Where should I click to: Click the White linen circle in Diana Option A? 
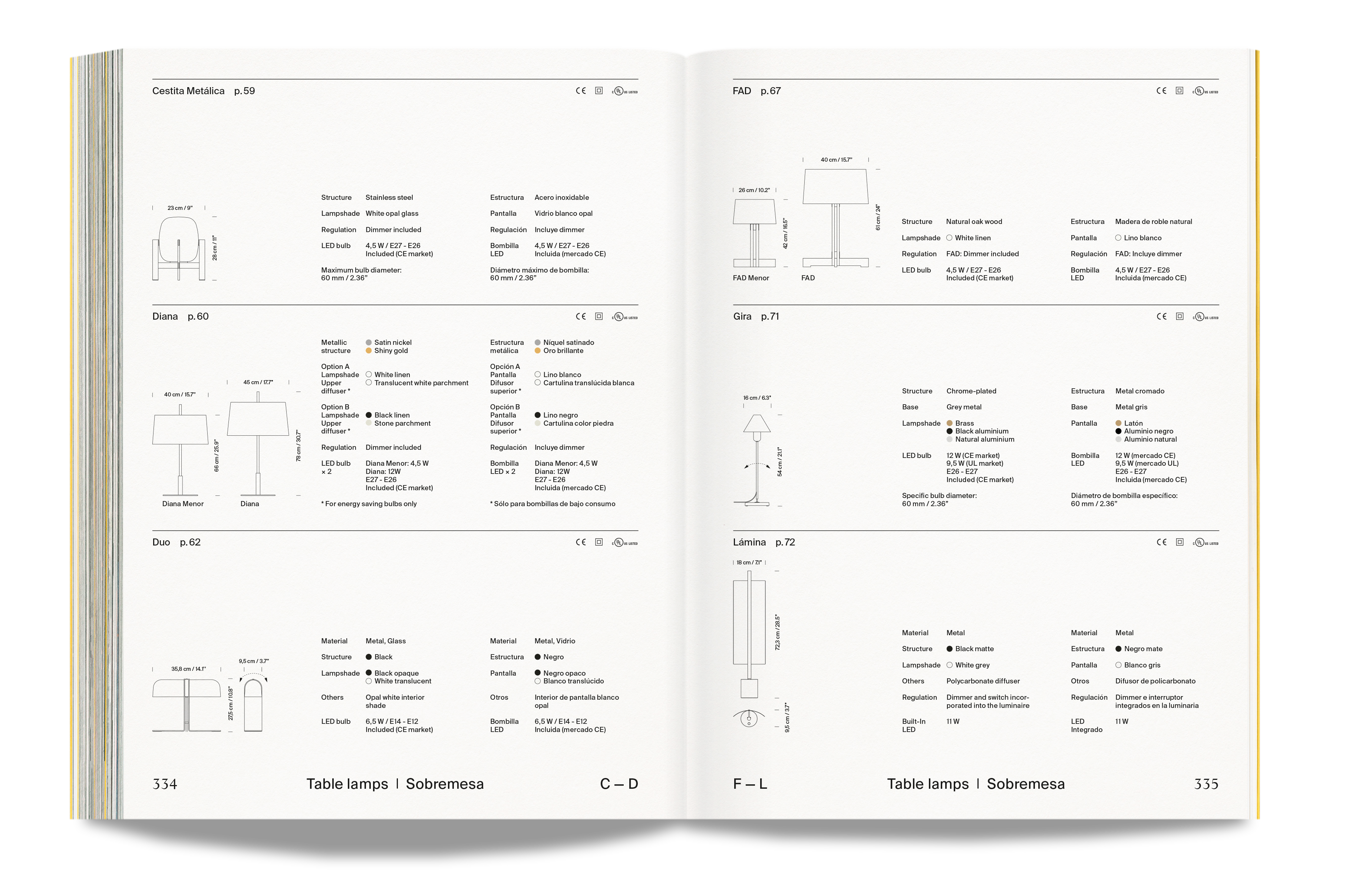(369, 375)
